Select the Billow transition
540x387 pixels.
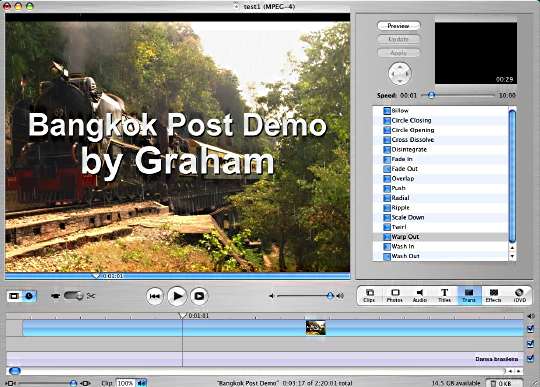440,111
